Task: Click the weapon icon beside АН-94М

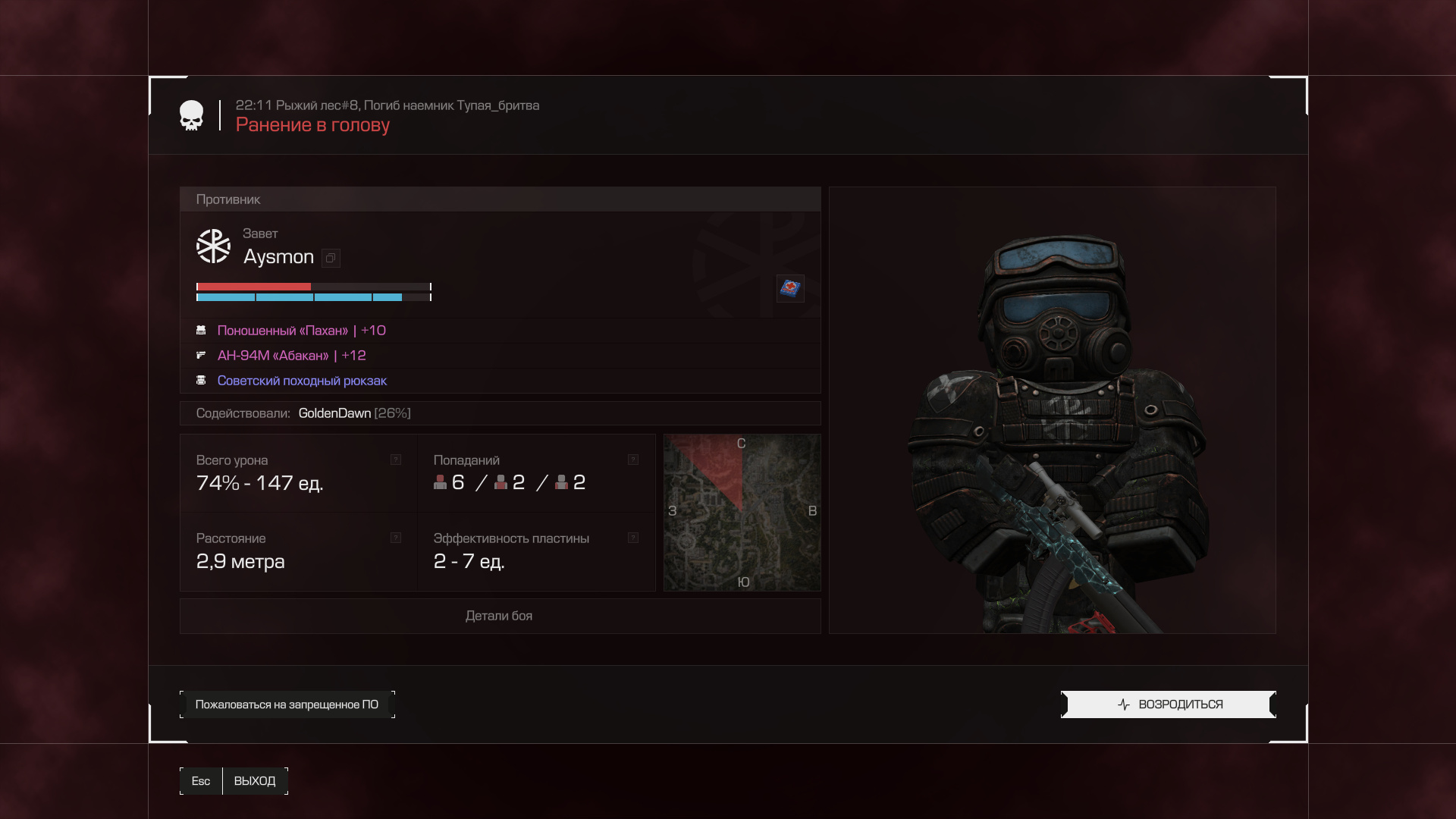Action: click(201, 355)
